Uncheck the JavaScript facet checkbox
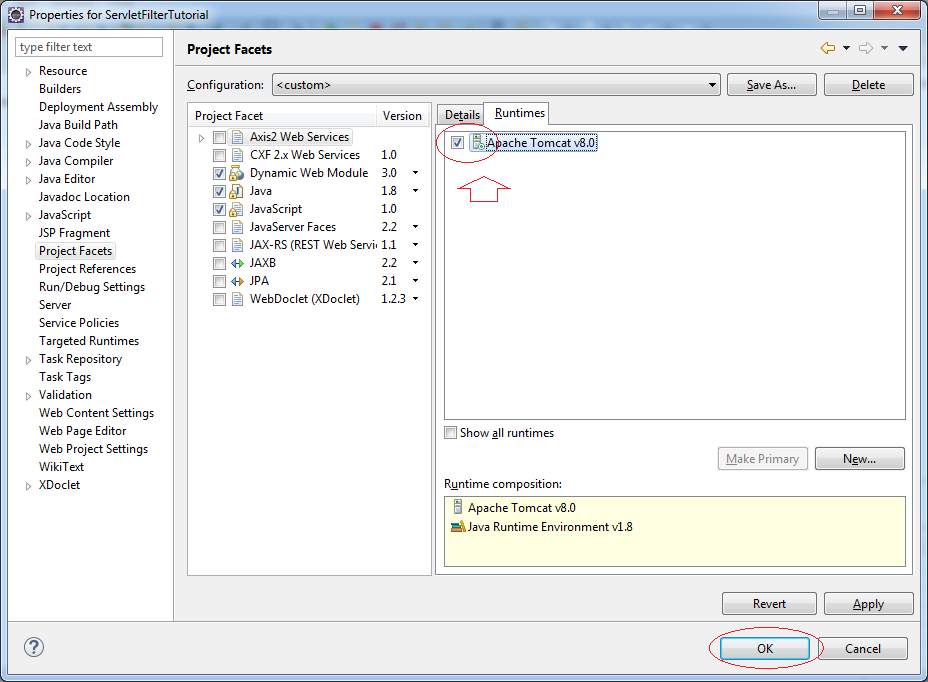Image resolution: width=928 pixels, height=682 pixels. 220,209
